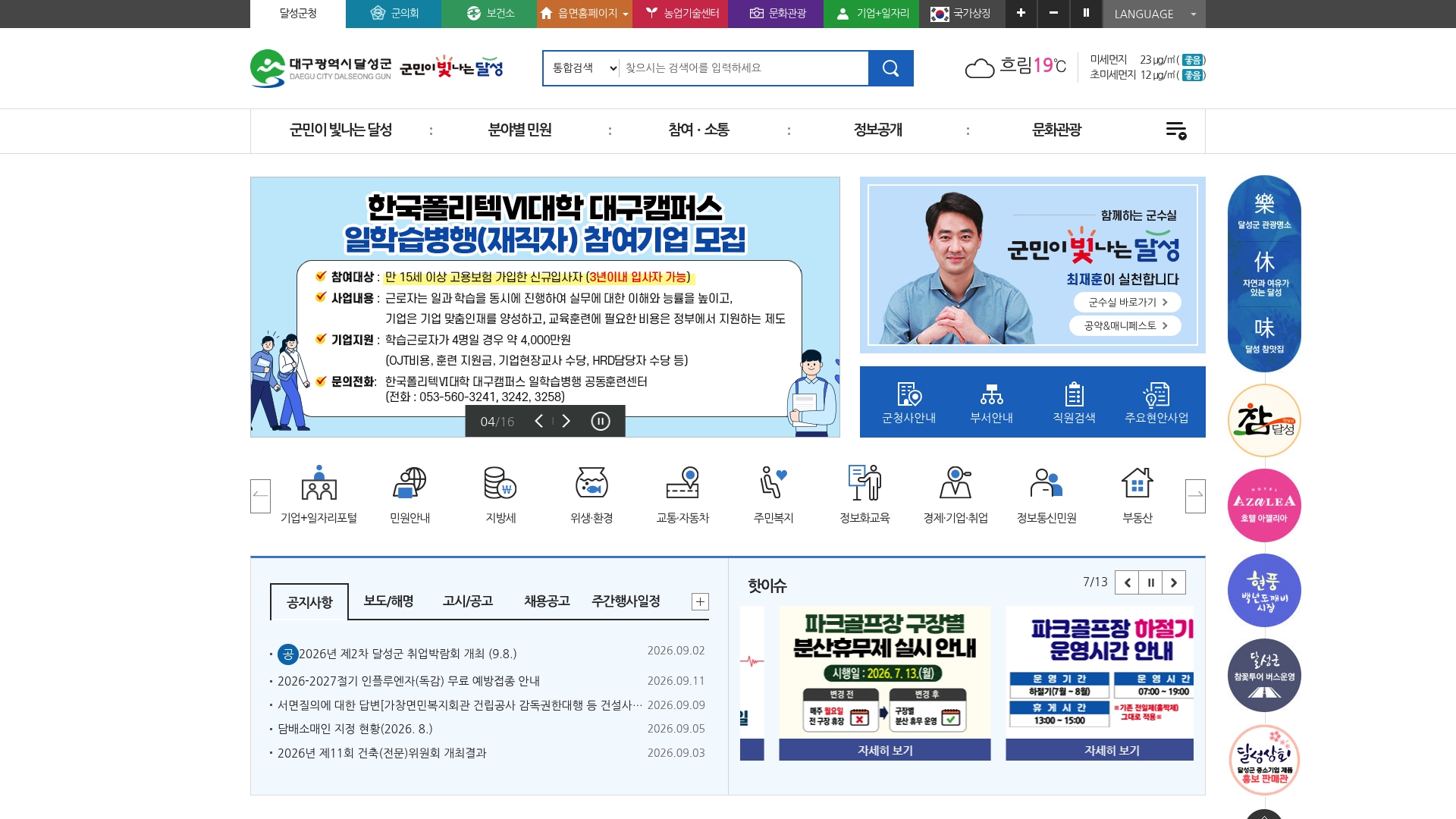Click the search keyword input field
This screenshot has height=819, width=1456.
[x=744, y=68]
